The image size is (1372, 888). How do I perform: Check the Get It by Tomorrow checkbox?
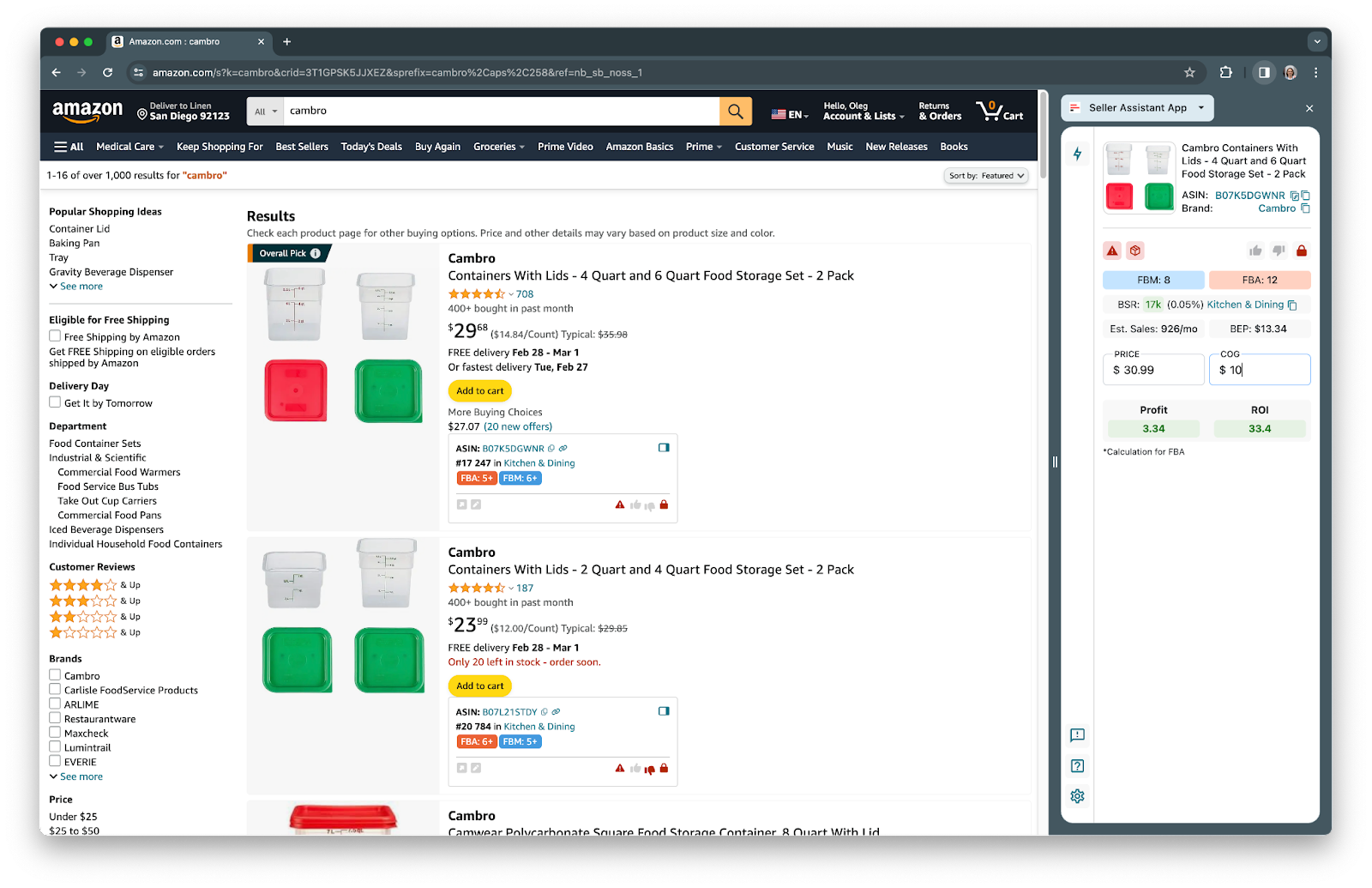55,402
